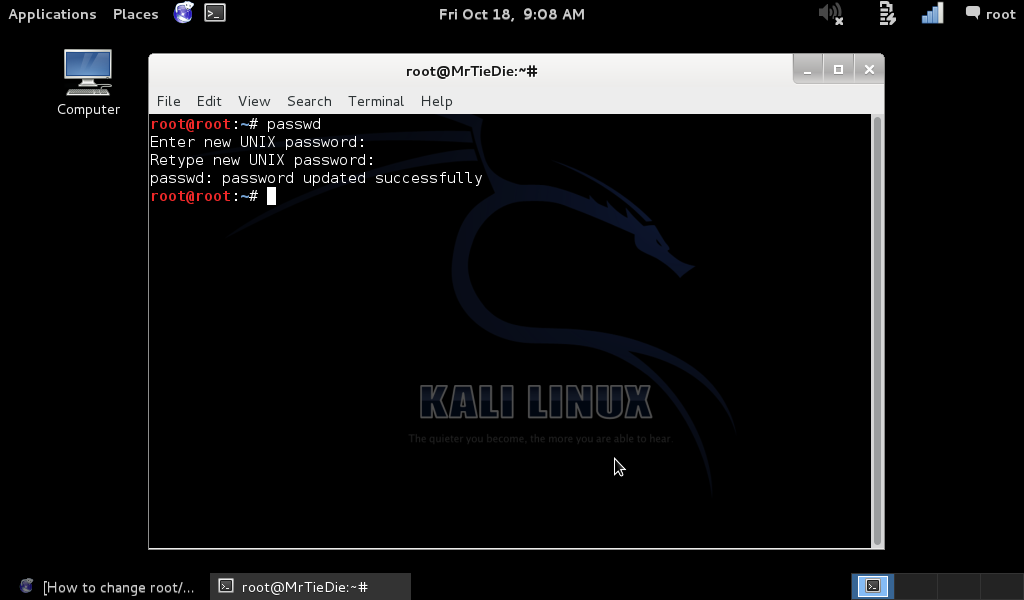Switch to fourth workspace in pager
1024x600 pixels.
click(x=1001, y=586)
